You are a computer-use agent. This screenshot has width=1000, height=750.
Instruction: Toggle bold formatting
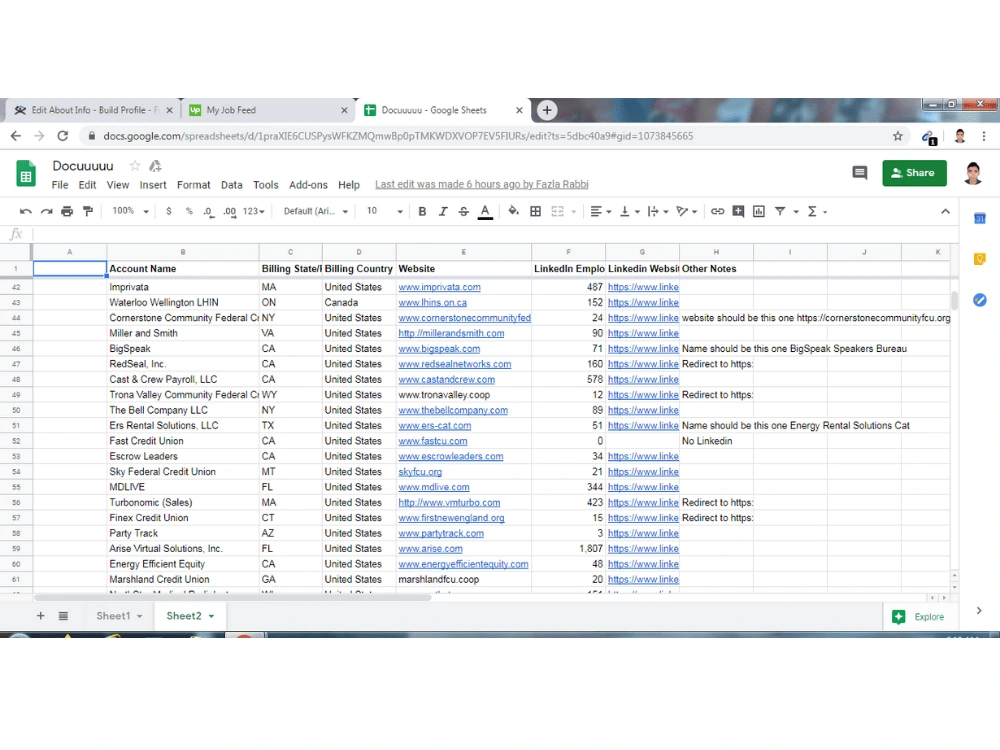[422, 211]
